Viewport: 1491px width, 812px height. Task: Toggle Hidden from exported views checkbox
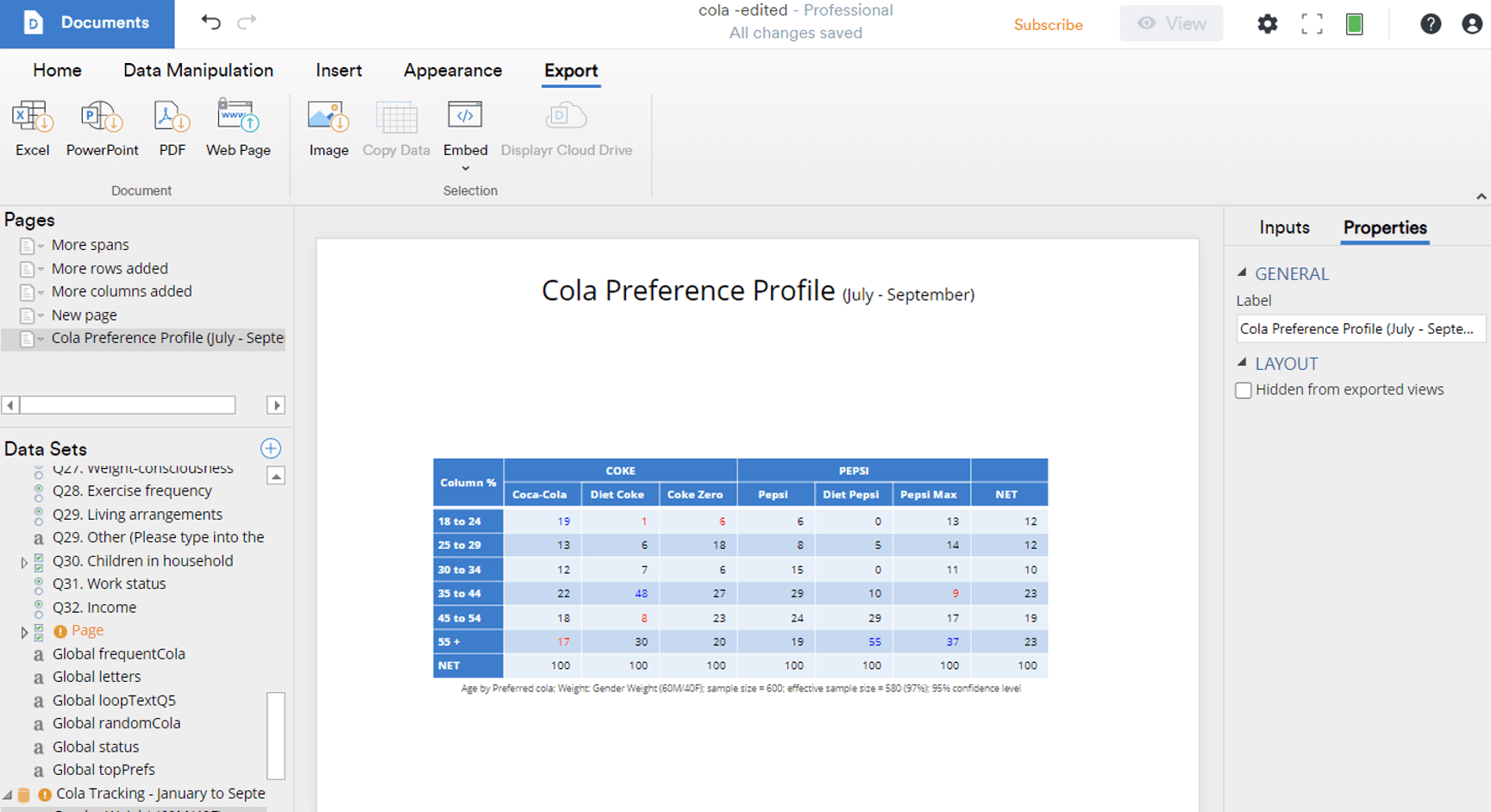coord(1244,390)
